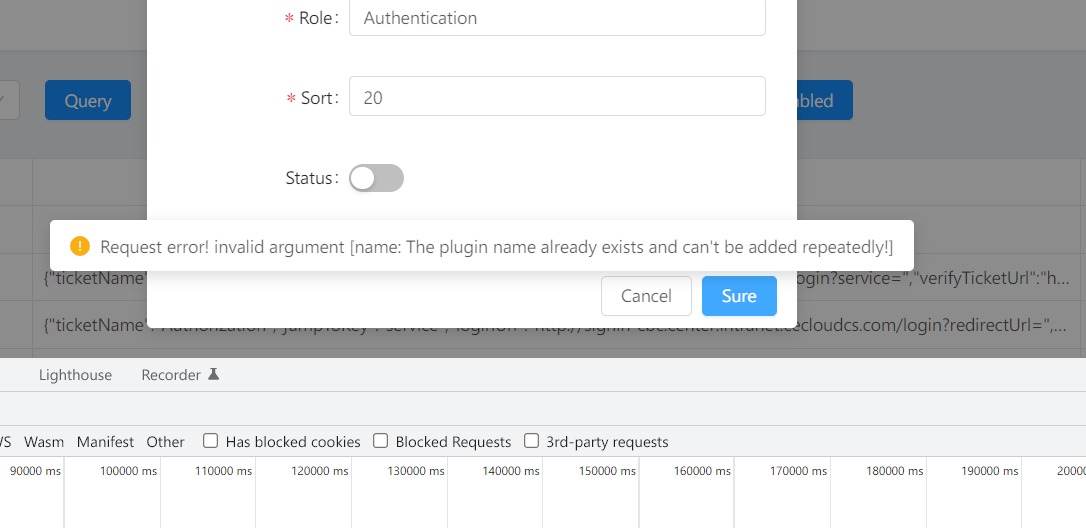This screenshot has height=528, width=1086.
Task: Click the Cancel button in the dialog
Action: tap(646, 296)
